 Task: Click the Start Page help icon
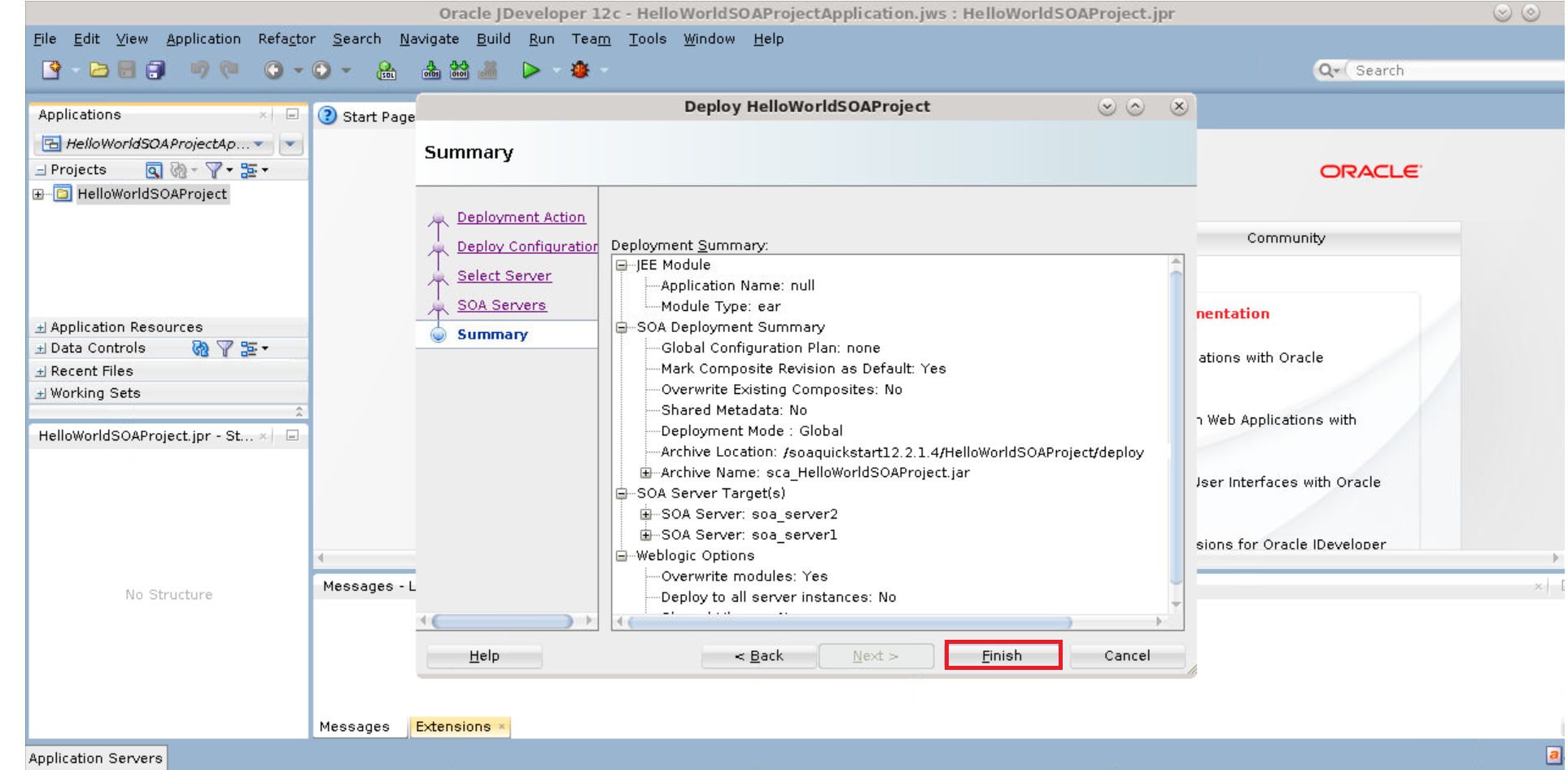[x=327, y=116]
